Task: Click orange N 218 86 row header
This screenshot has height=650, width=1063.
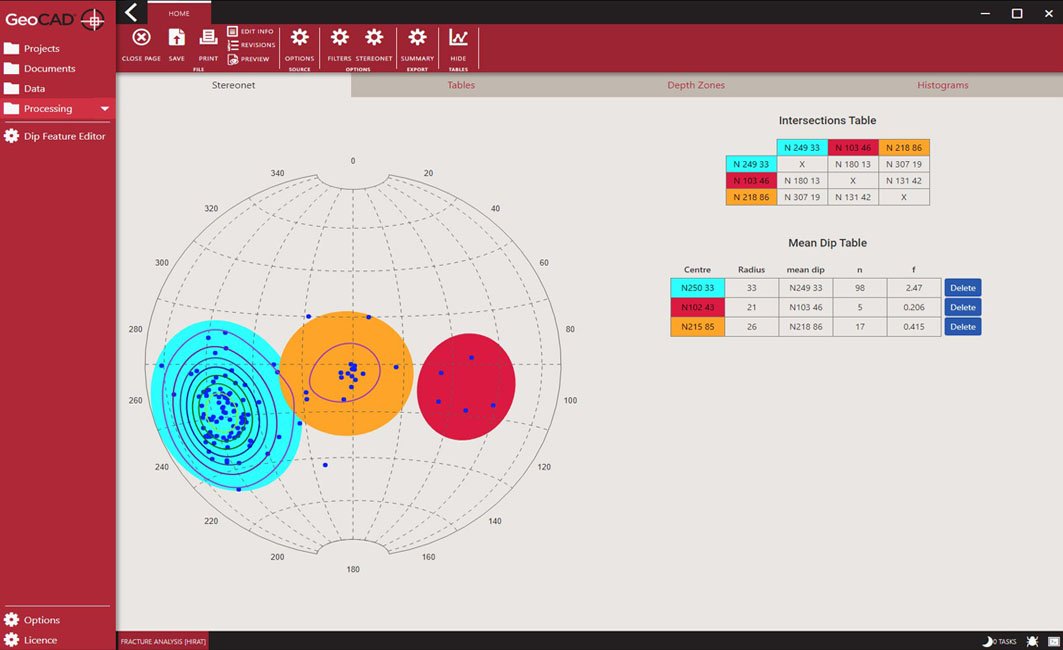Action: (751, 197)
